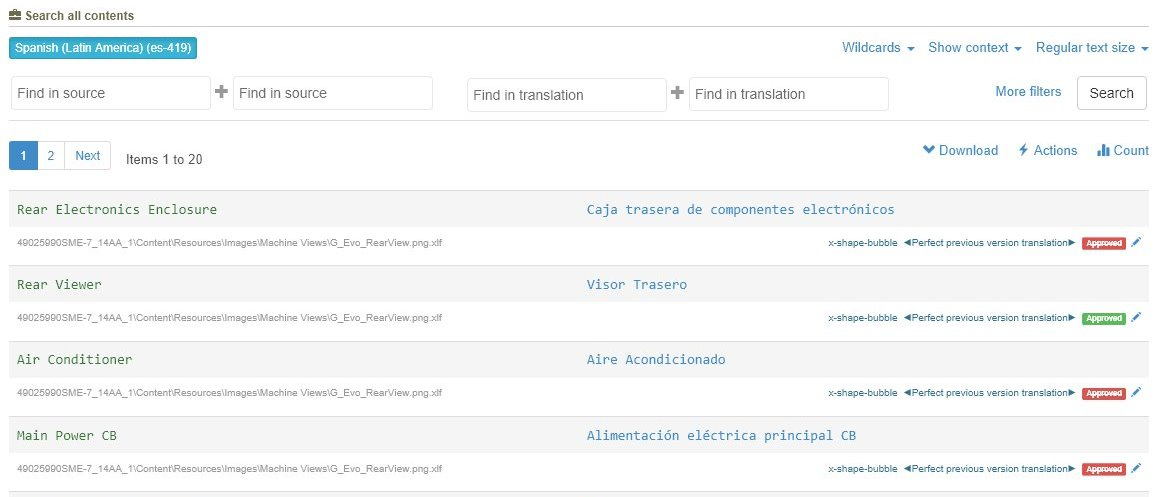Click pencil edit icon for Main Power CB
The width and height of the screenshot is (1160, 497).
click(x=1136, y=468)
